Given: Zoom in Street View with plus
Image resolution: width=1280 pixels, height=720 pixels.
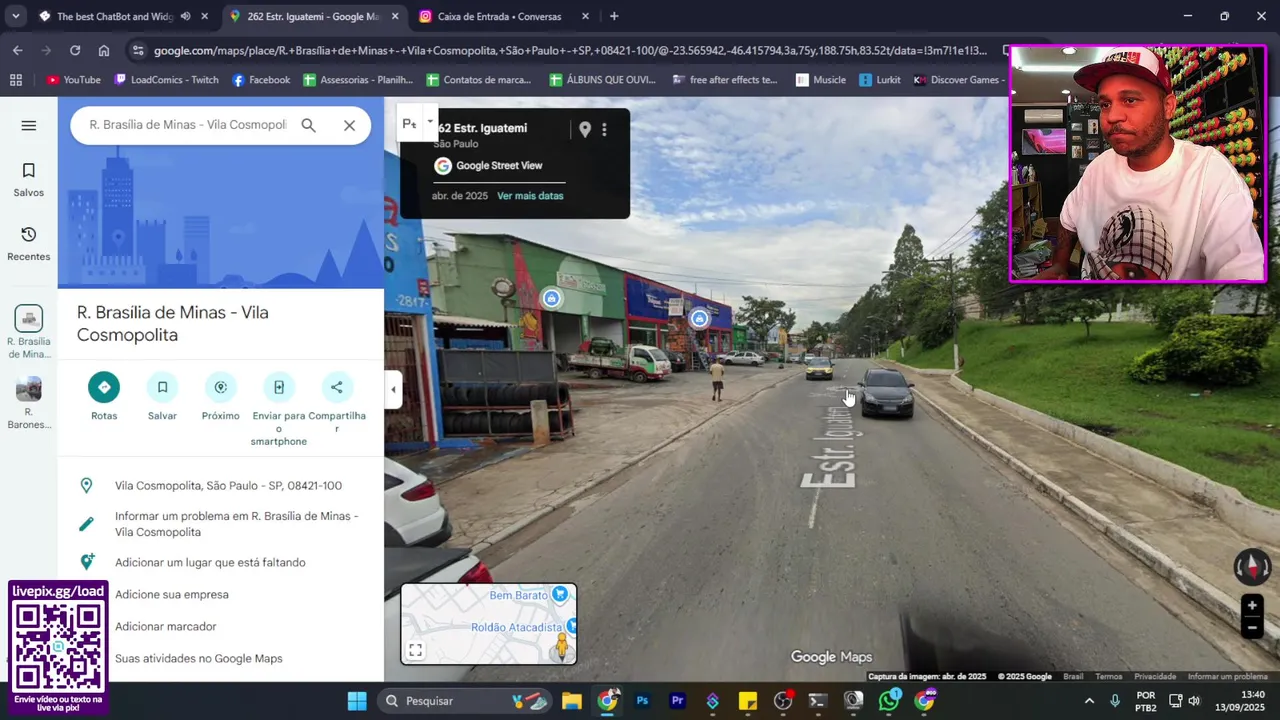Looking at the screenshot, I should (x=1251, y=605).
